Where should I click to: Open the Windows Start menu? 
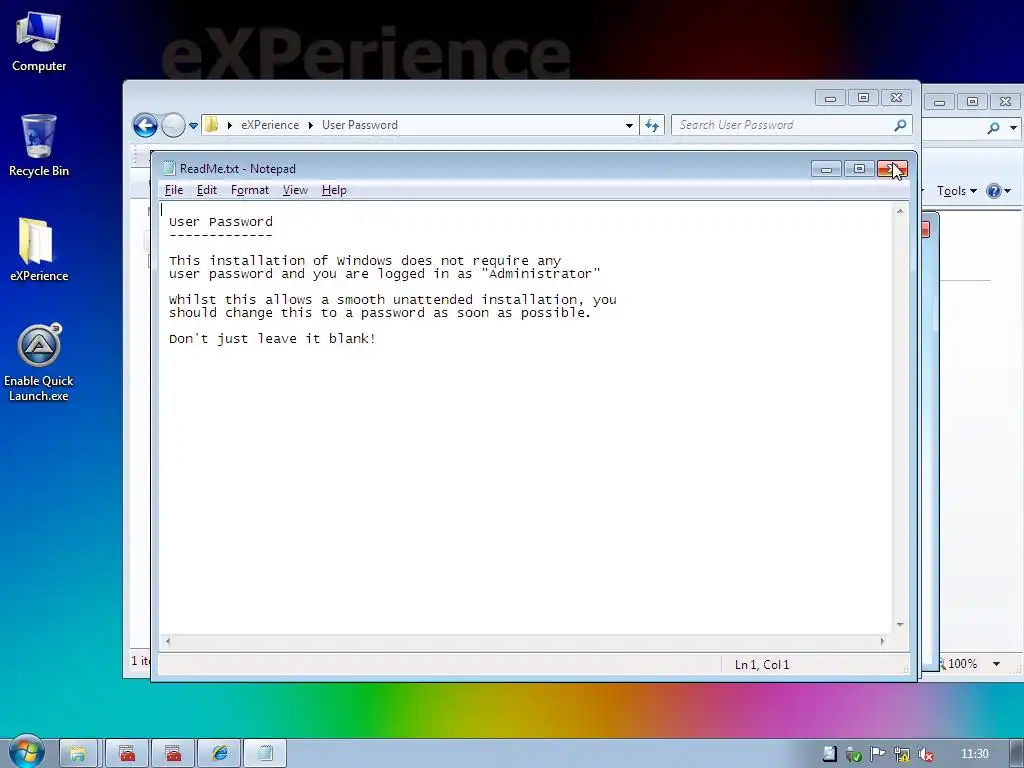(26, 752)
